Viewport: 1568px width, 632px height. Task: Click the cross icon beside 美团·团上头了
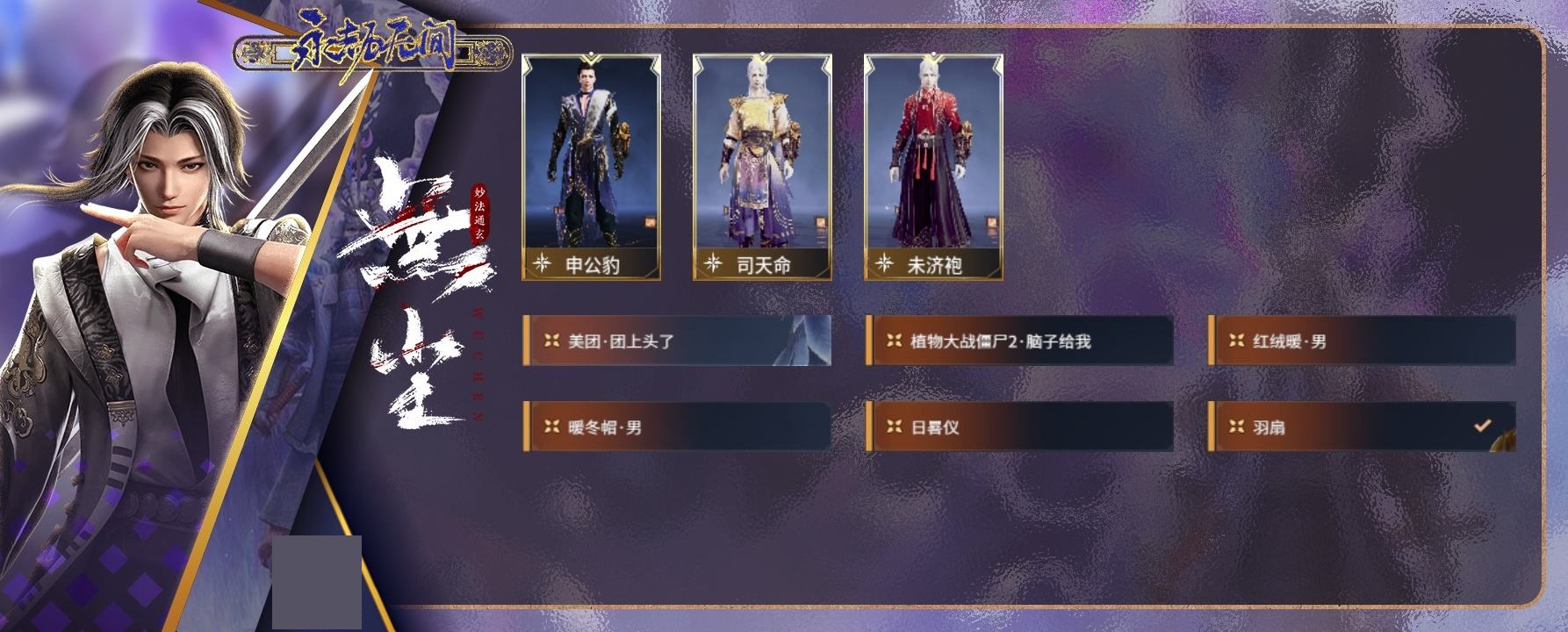coord(551,341)
